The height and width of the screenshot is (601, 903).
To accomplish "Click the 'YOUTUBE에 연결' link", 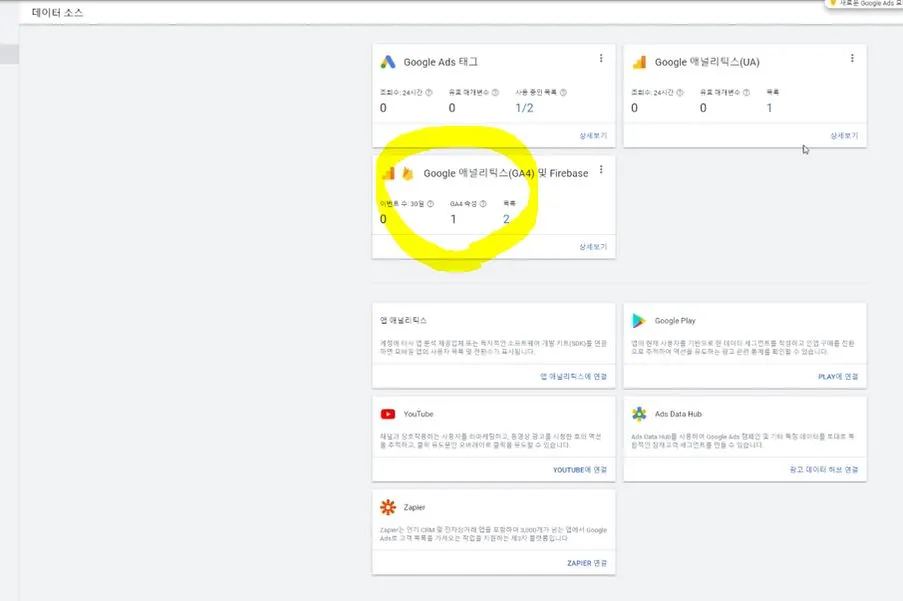I will point(579,470).
